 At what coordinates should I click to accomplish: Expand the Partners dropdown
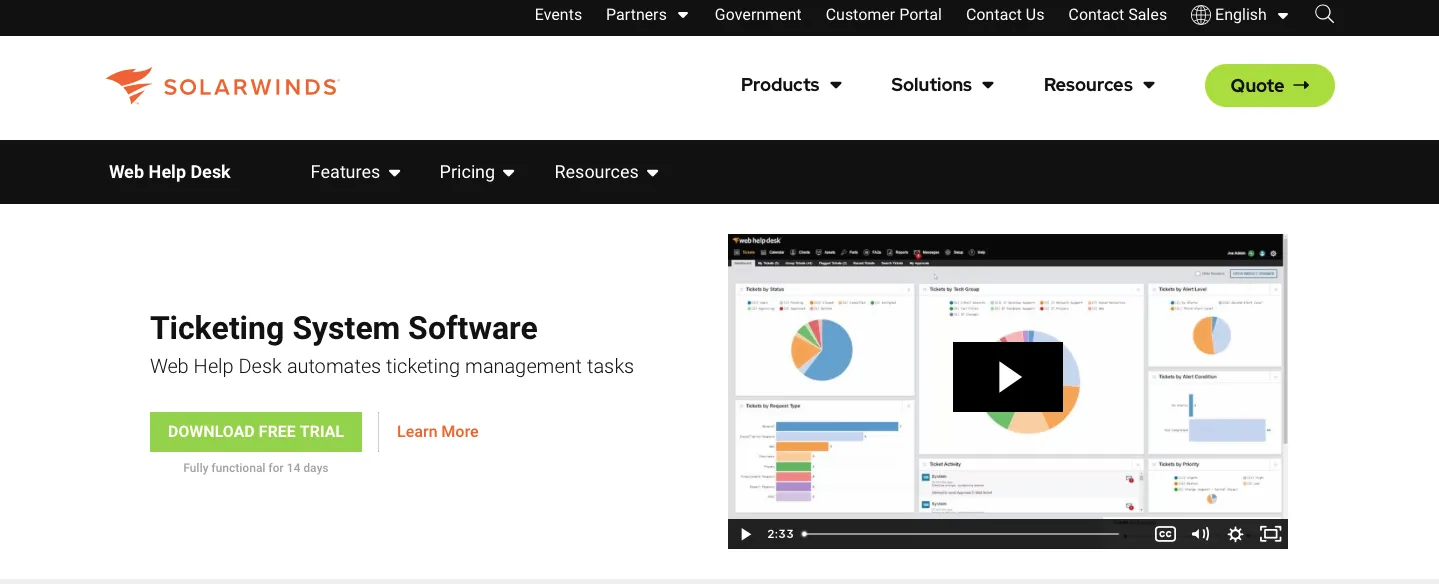click(647, 15)
